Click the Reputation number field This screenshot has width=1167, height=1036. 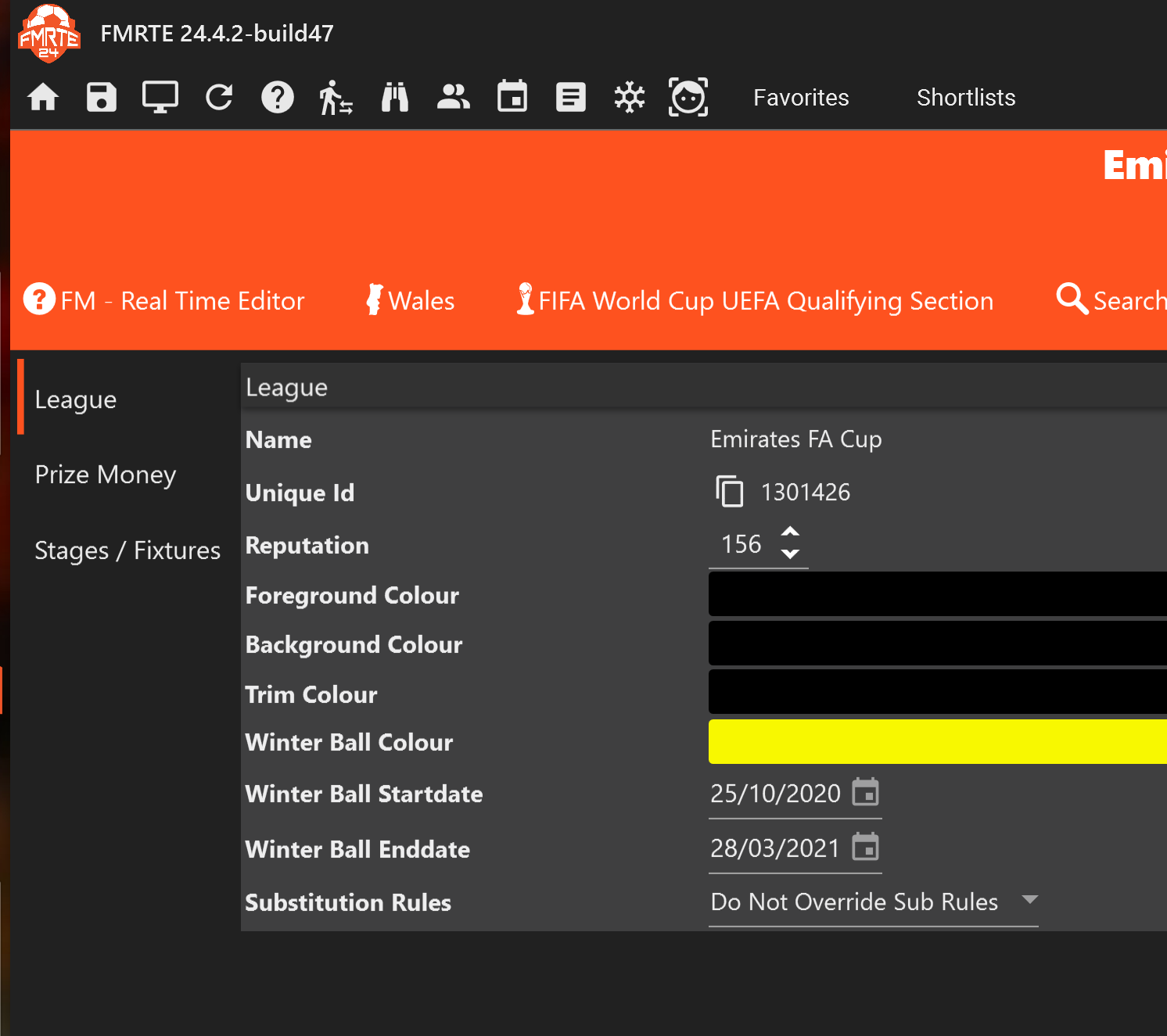point(741,544)
